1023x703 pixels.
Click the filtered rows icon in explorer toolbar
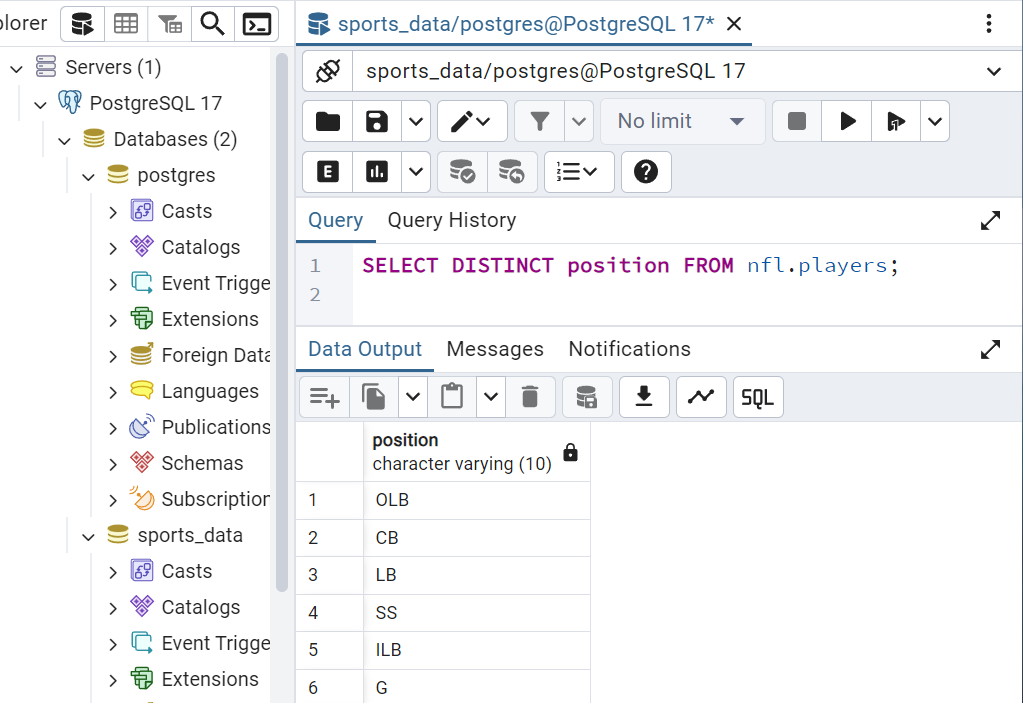click(x=170, y=24)
